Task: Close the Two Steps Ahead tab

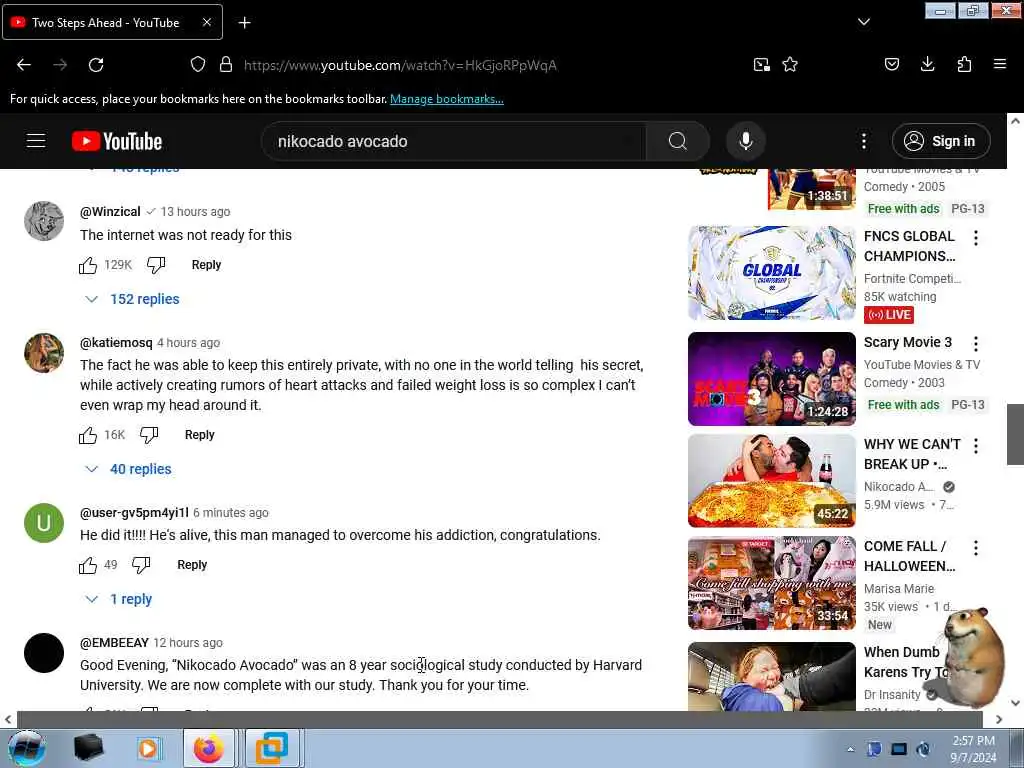Action: tap(206, 22)
